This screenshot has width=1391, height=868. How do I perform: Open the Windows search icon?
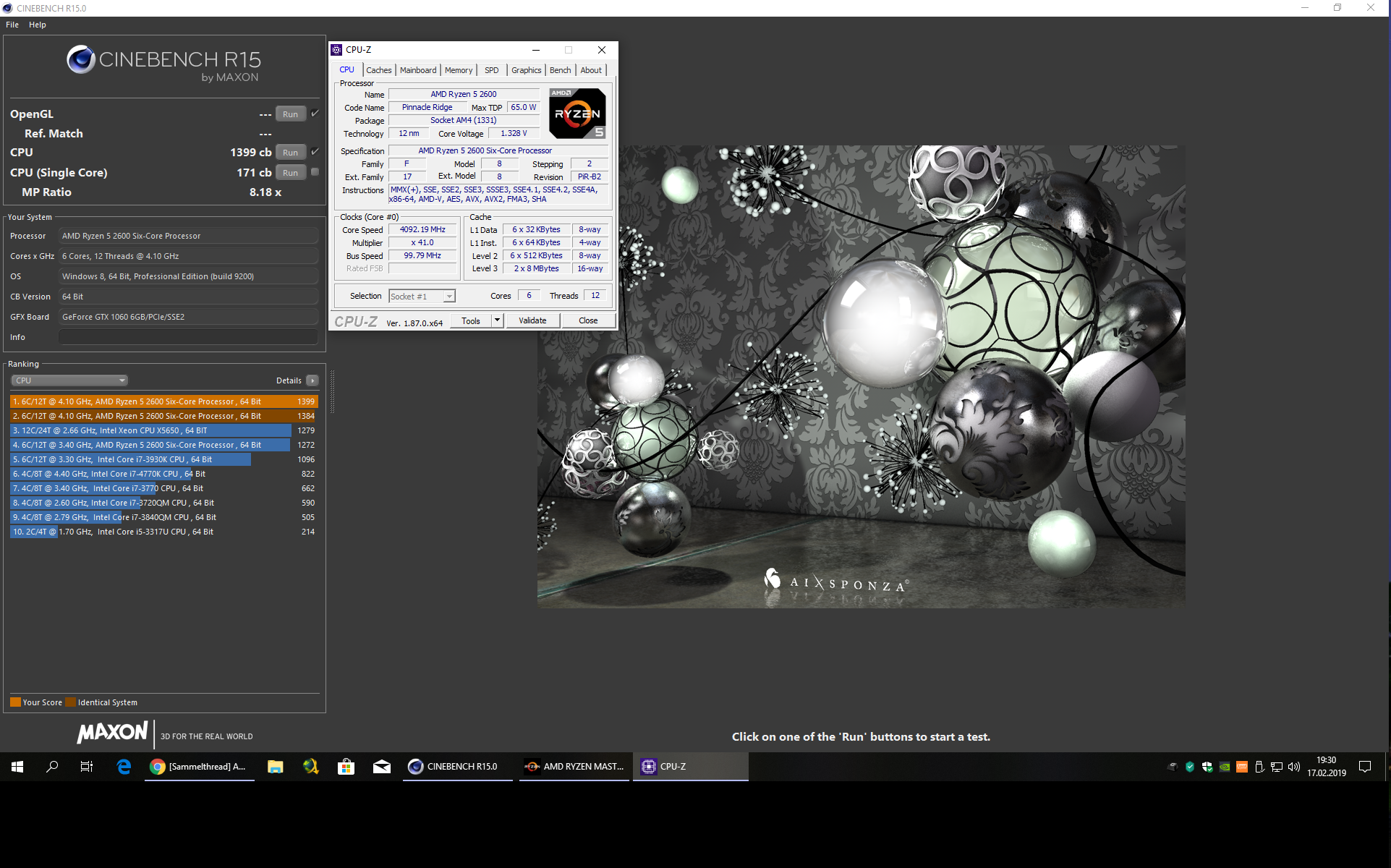[52, 767]
